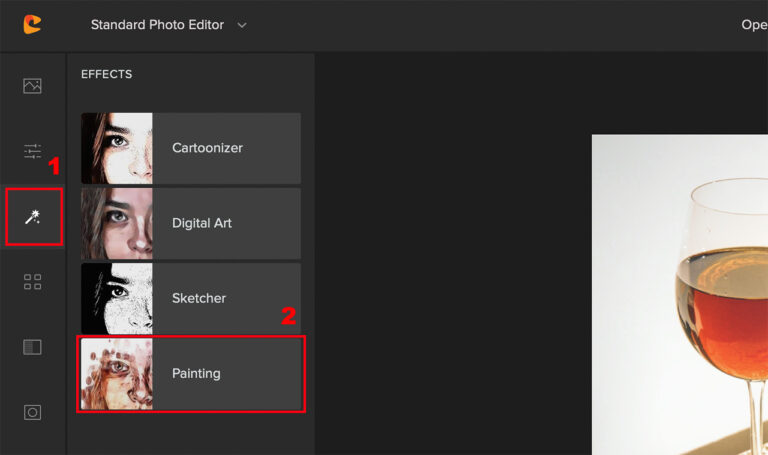Click the EFFECTS panel heading
The width and height of the screenshot is (768, 455).
coord(106,74)
